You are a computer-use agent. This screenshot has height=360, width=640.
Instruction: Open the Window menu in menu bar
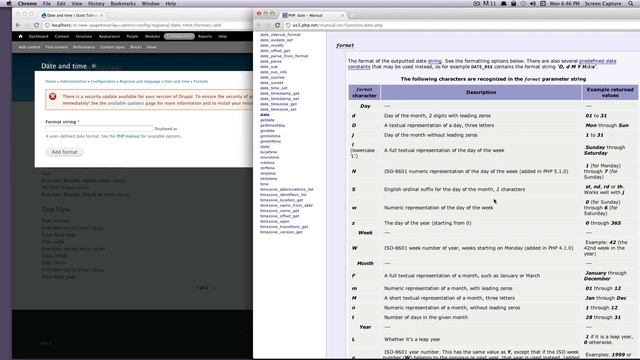tap(151, 4)
